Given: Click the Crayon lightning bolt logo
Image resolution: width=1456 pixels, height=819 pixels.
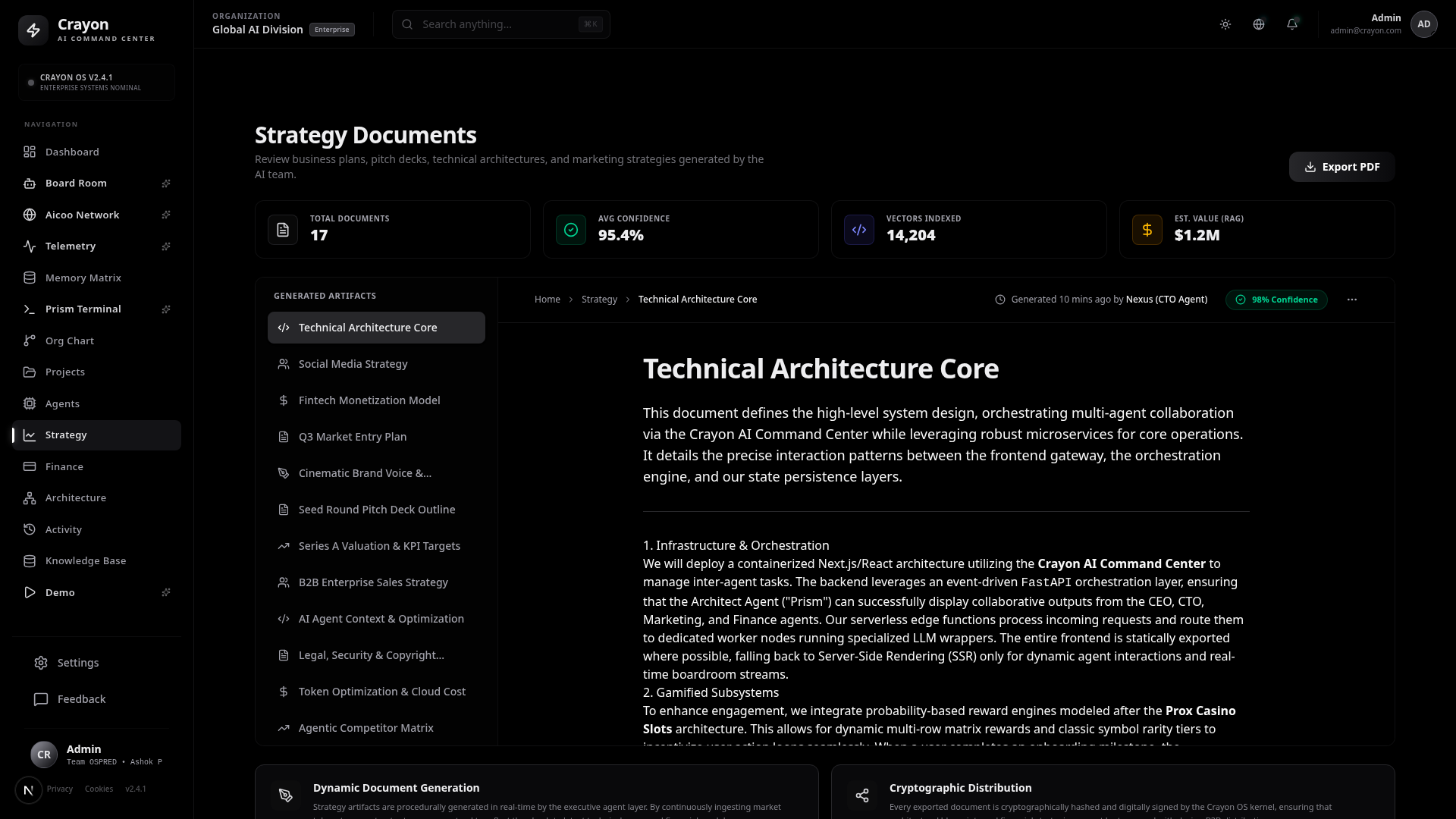Looking at the screenshot, I should click(33, 30).
